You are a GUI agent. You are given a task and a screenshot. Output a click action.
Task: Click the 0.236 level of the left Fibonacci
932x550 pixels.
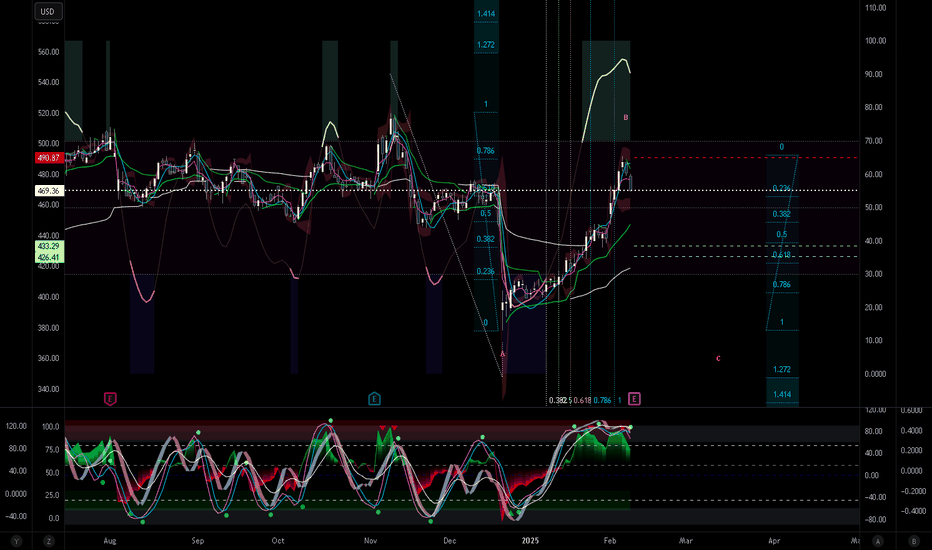486,271
